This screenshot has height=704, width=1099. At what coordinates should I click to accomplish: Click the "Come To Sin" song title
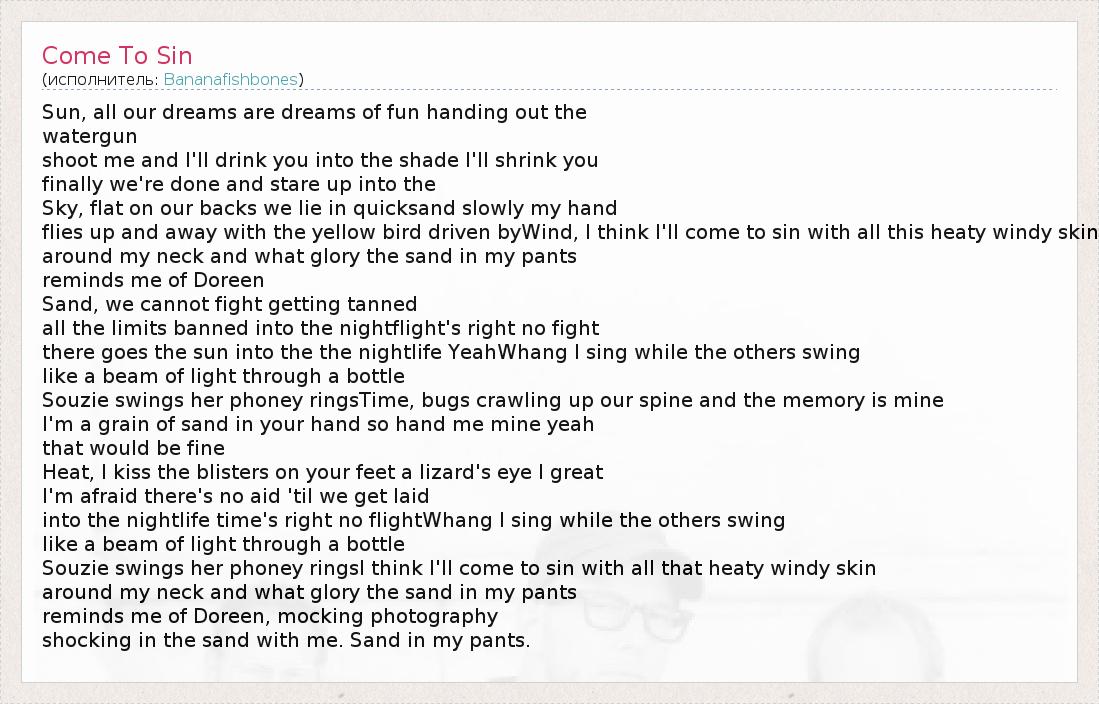click(x=117, y=55)
